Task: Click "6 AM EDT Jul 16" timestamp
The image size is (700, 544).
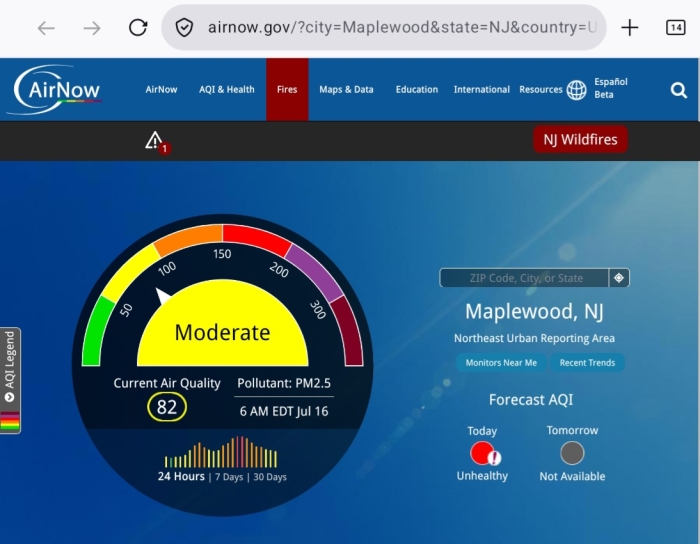Action: coord(284,411)
